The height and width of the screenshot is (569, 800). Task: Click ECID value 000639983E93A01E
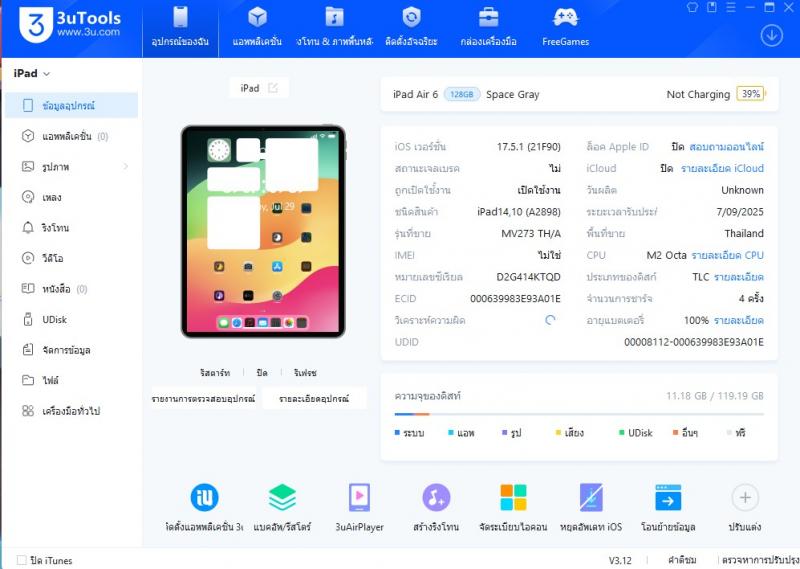click(x=515, y=299)
